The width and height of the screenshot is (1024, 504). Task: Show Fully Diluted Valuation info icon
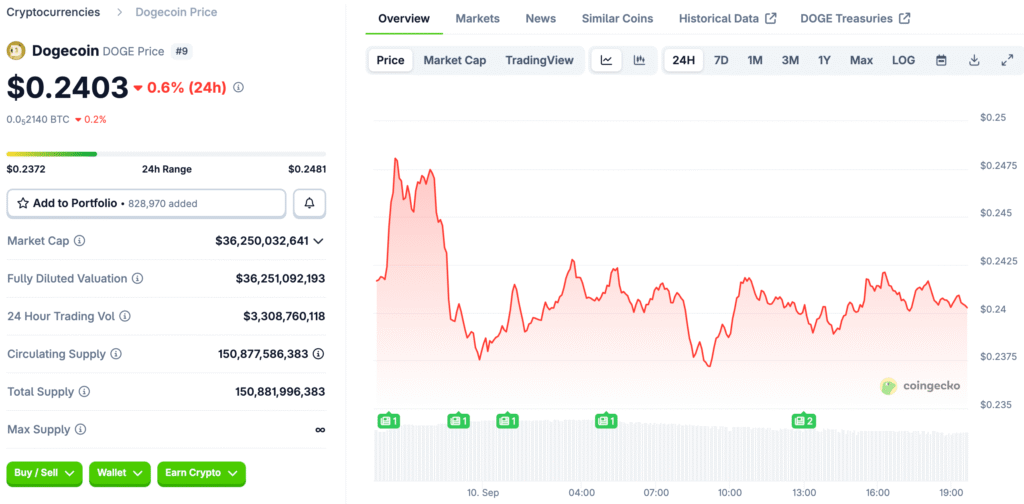pyautogui.click(x=137, y=279)
